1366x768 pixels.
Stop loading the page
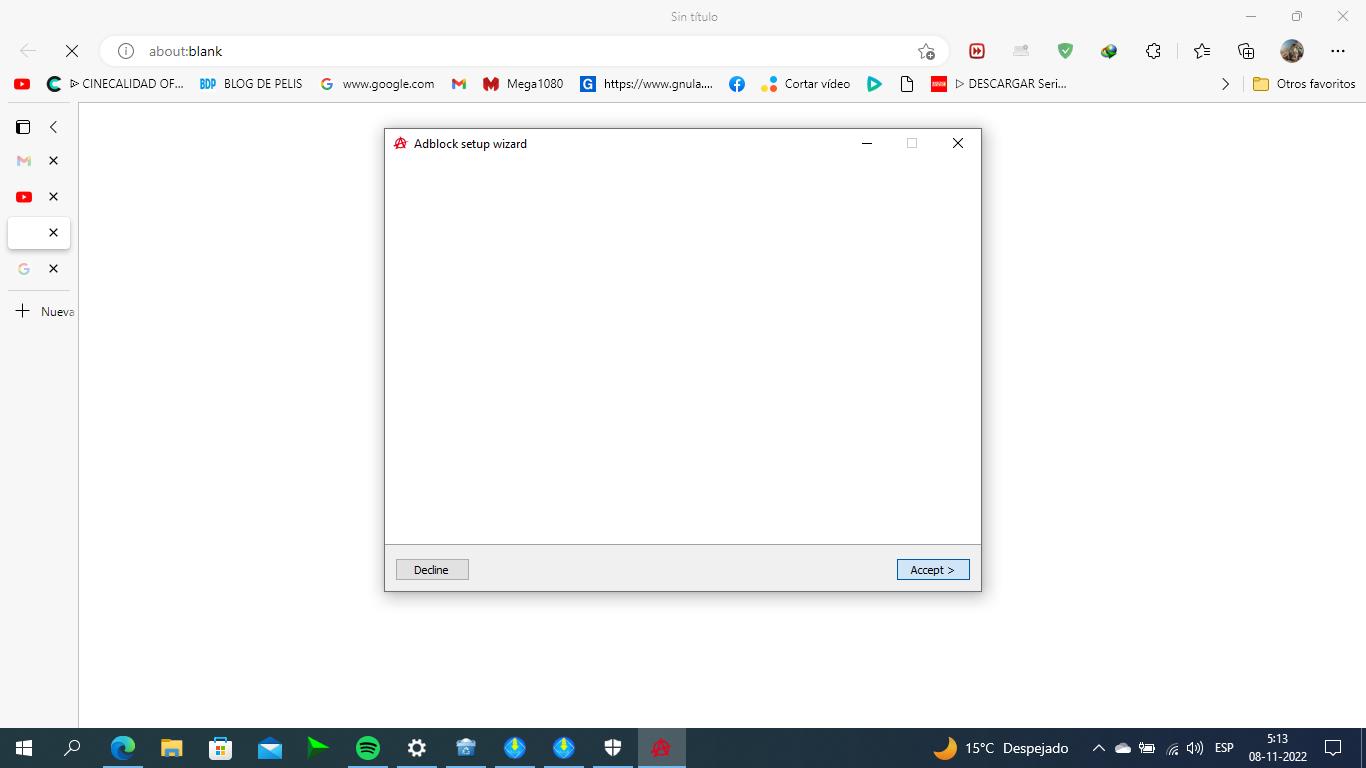(72, 51)
